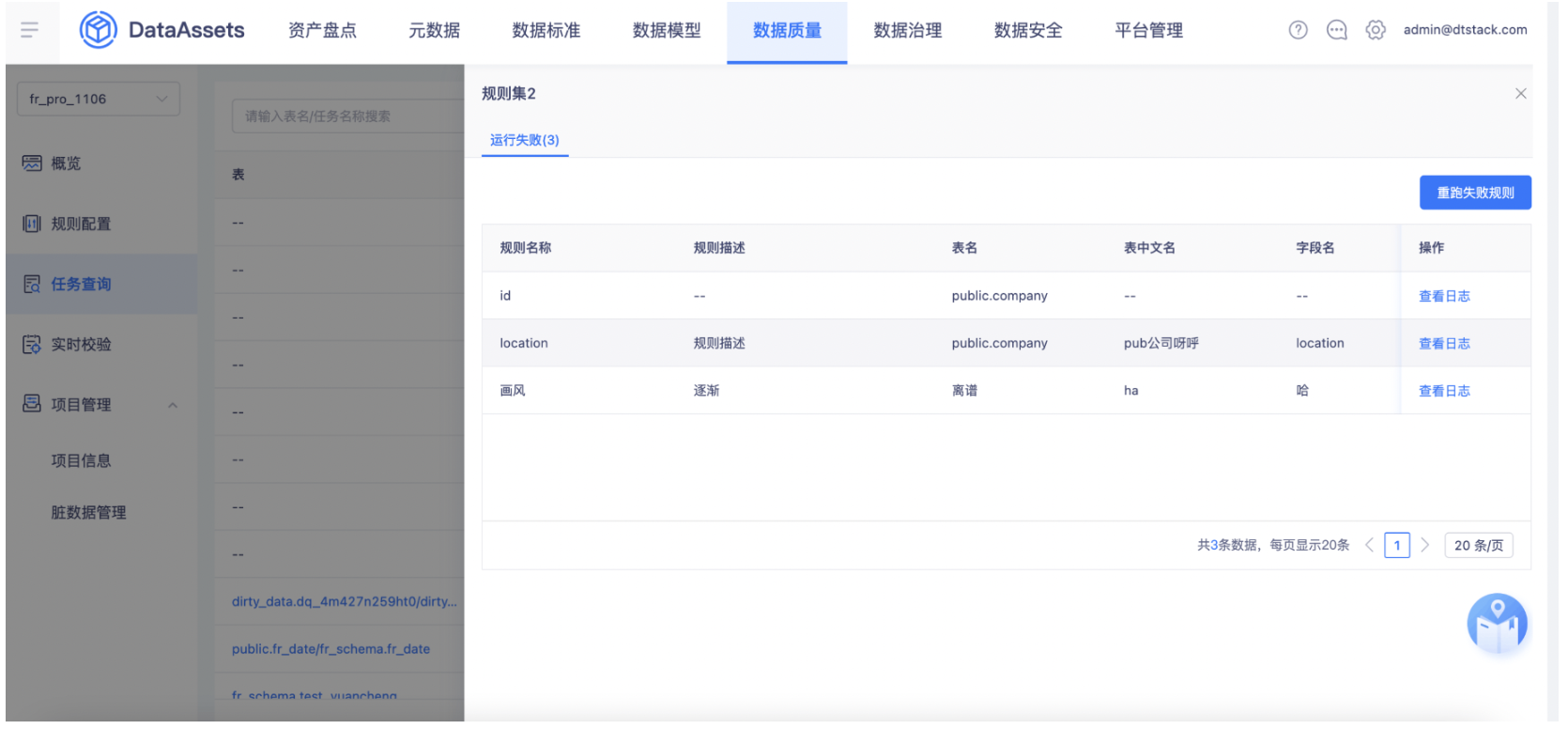1568x729 pixels.
Task: Open the fr_pro_1106 project dropdown
Action: [x=99, y=99]
